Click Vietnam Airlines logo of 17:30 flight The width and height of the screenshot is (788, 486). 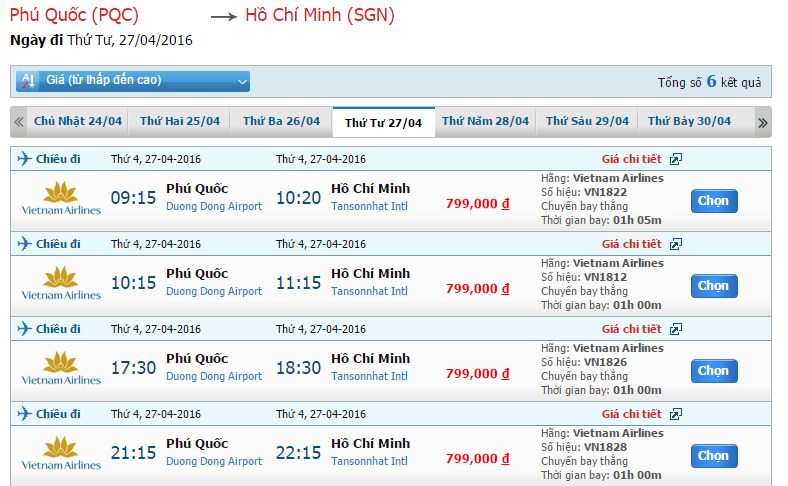[61, 368]
